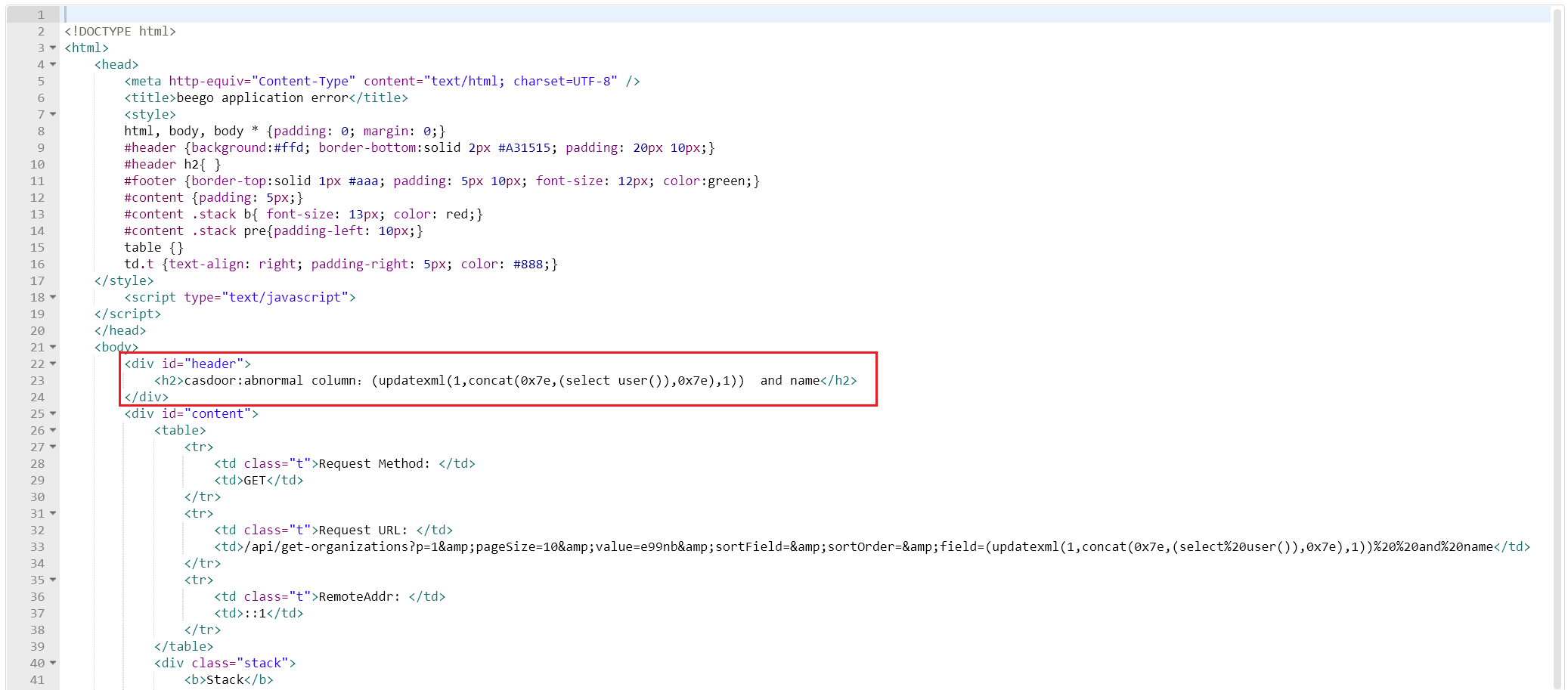Click the 'text/javascript' script type value
Image resolution: width=1568 pixels, height=690 pixels.
289,297
